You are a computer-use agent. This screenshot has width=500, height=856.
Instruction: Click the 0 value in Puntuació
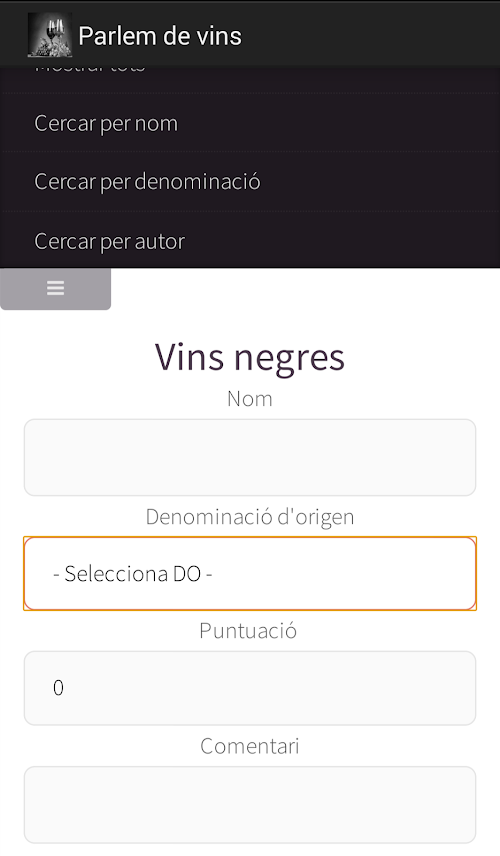pos(58,688)
